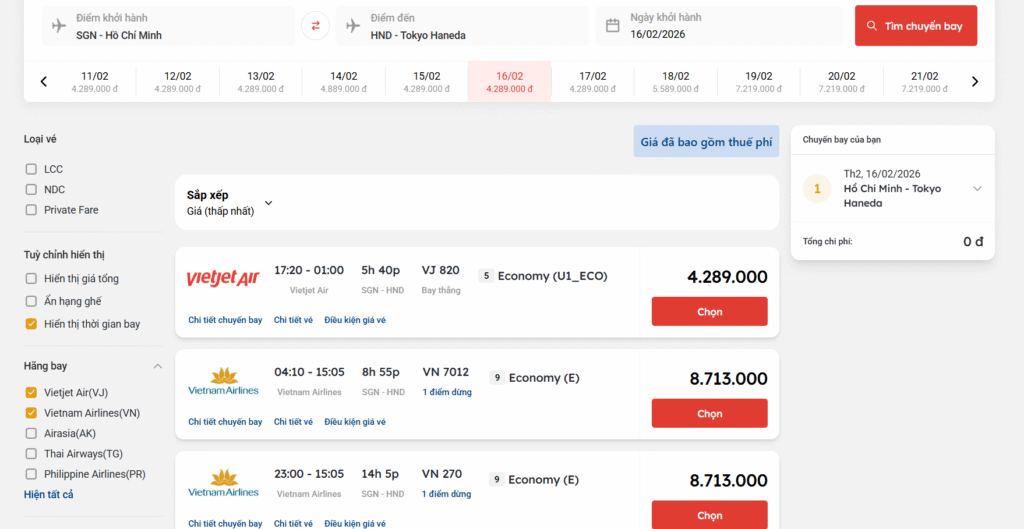This screenshot has height=529, width=1024.
Task: Click the Tìm chuyến bay search button
Action: tap(915, 26)
